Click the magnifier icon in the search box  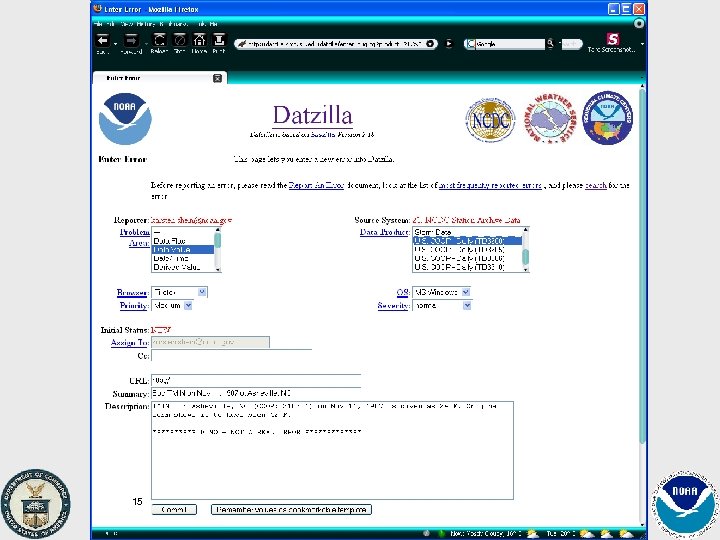[550, 44]
